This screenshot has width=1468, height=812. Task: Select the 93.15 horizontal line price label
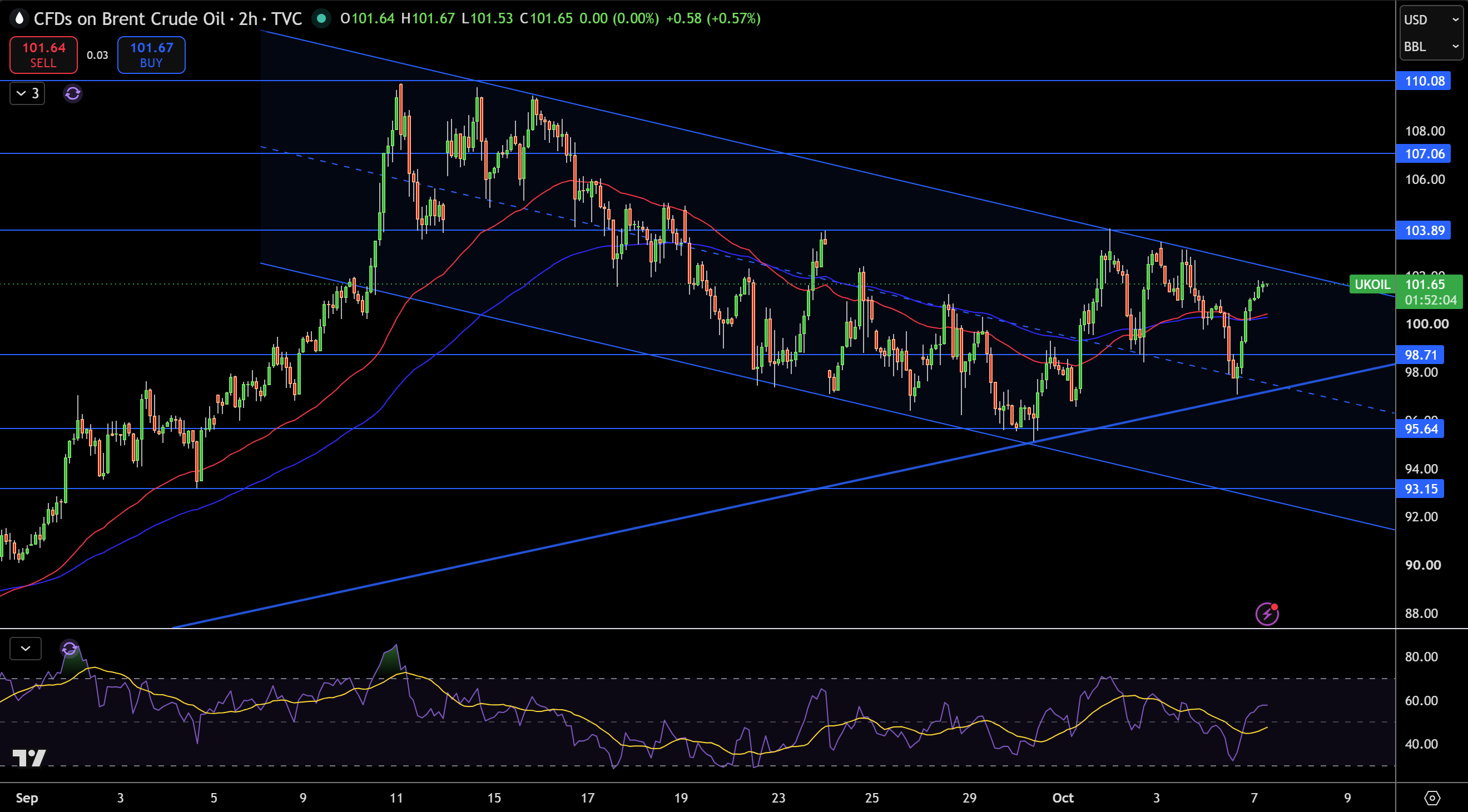tap(1420, 488)
